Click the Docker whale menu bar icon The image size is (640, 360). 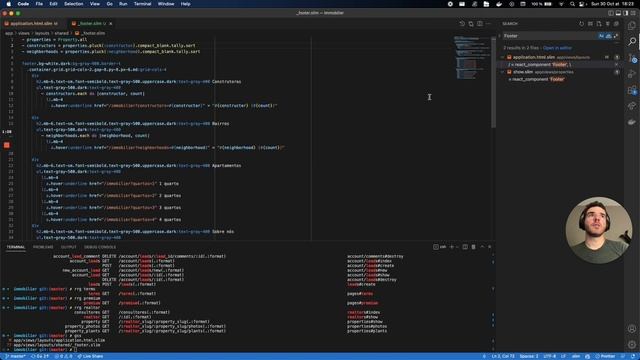tap(499, 4)
